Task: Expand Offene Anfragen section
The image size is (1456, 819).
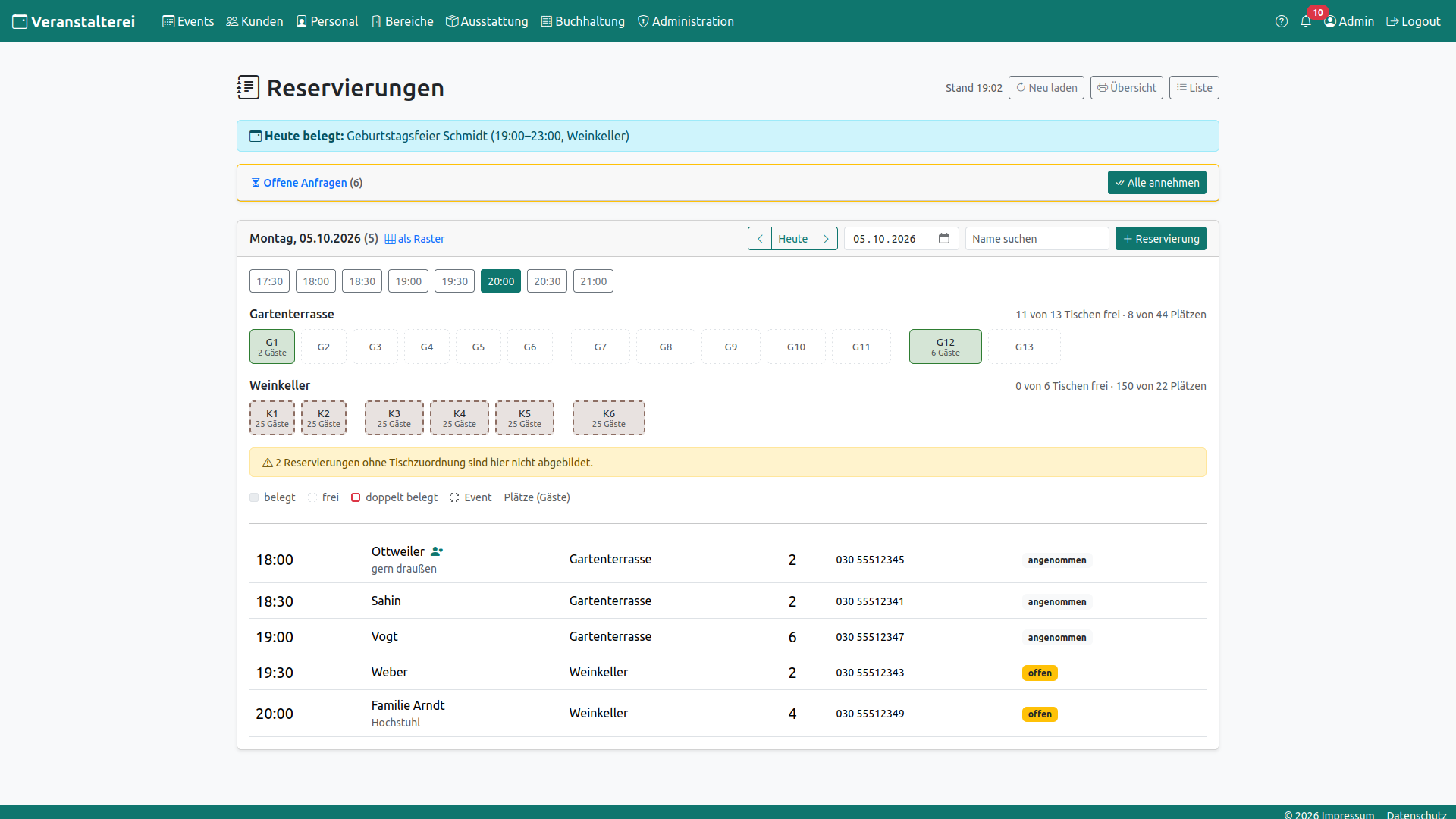Action: click(x=306, y=183)
